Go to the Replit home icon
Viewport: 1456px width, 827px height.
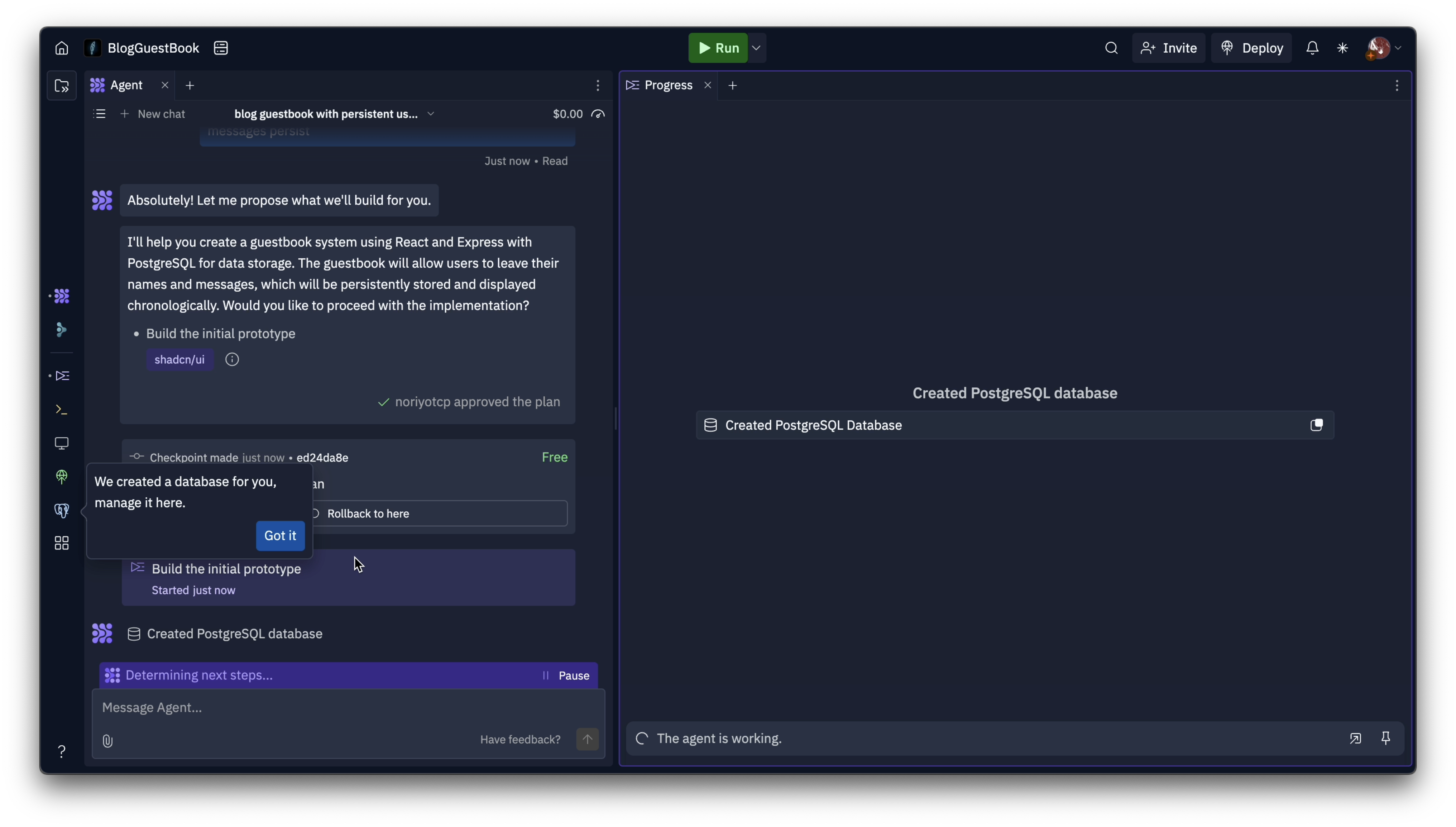(x=61, y=48)
